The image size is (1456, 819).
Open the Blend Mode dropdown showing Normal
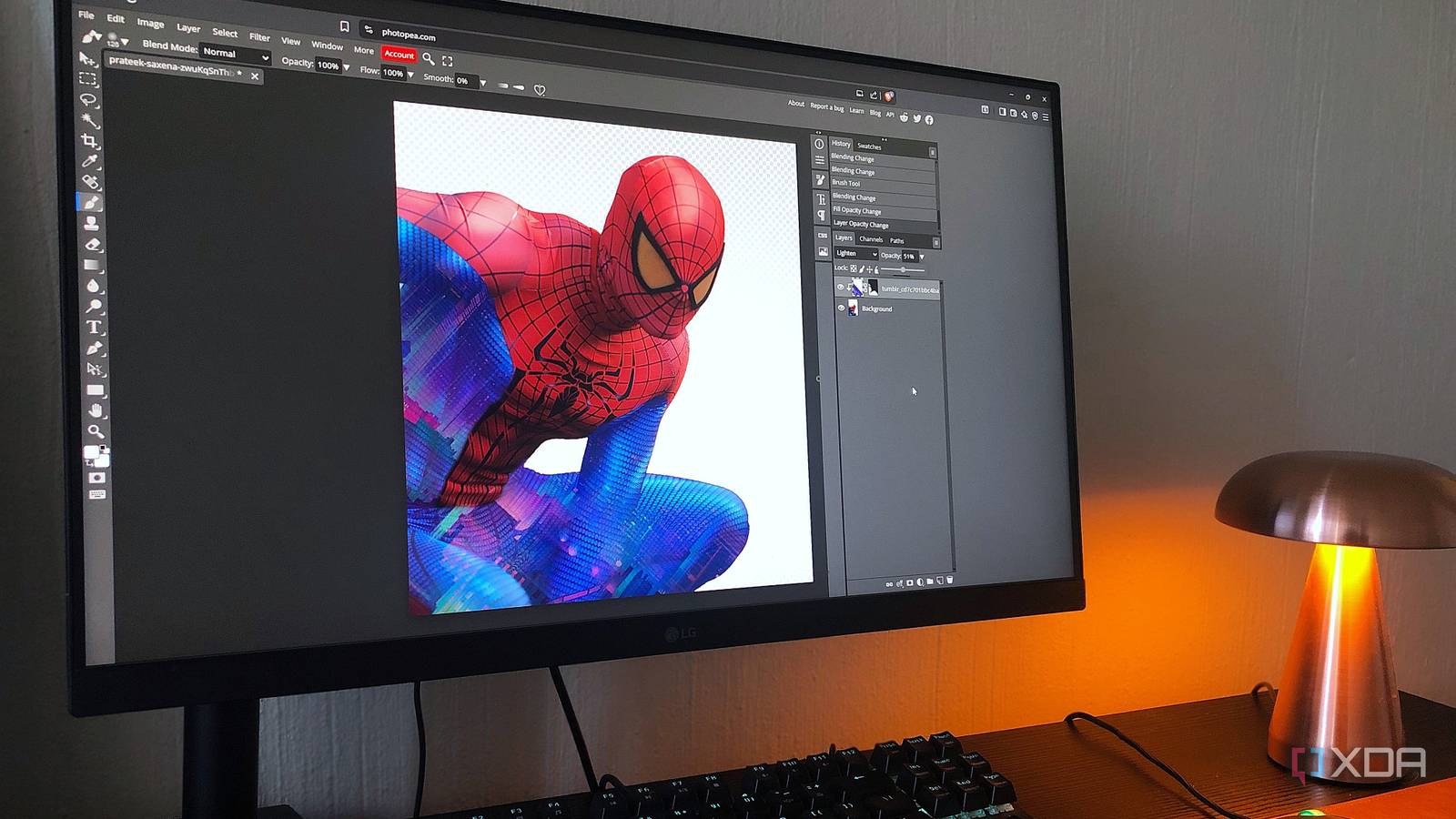232,54
